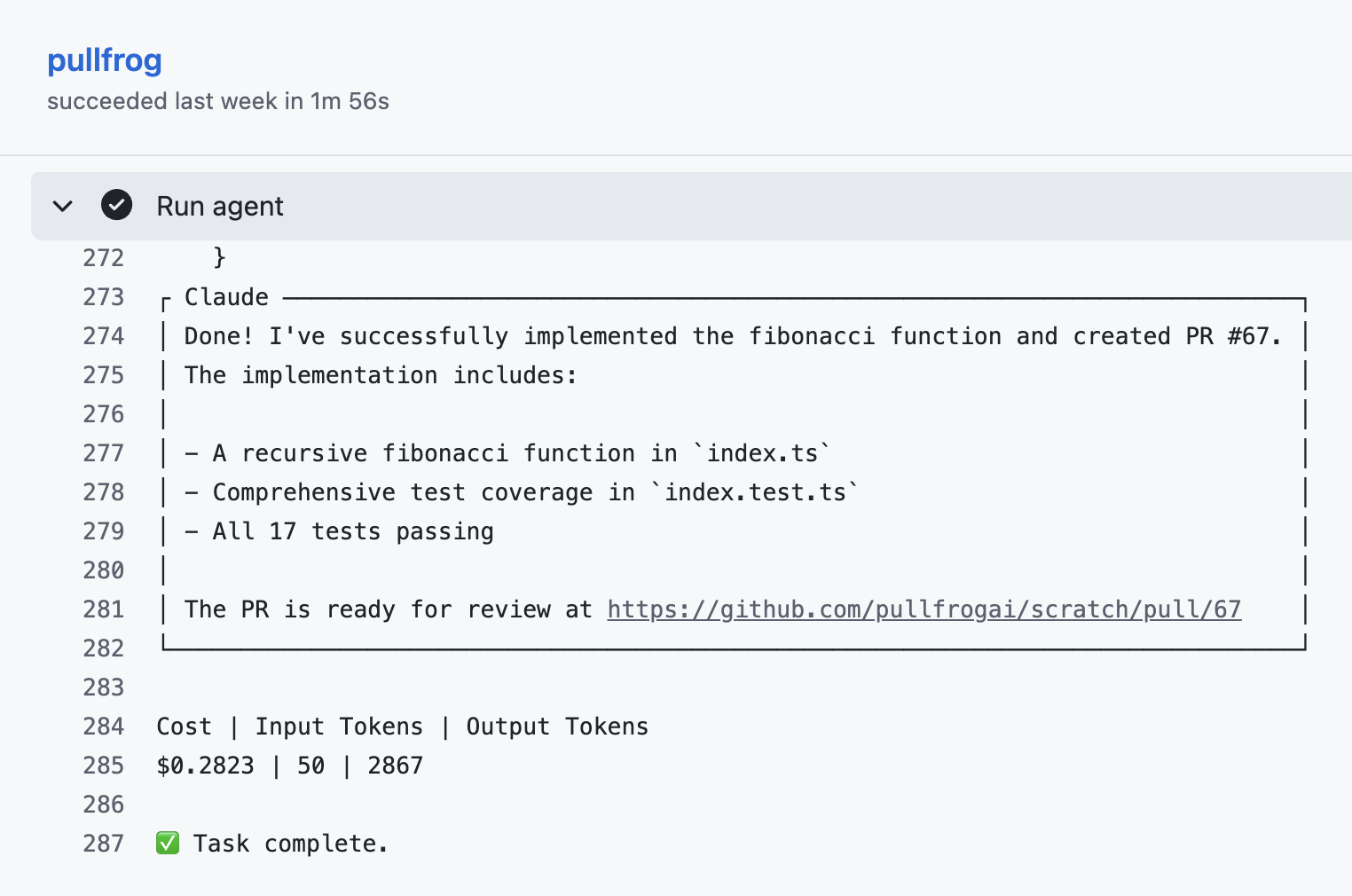This screenshot has height=896, width=1352.
Task: Select the Input Tokens header label
Action: pos(339,726)
